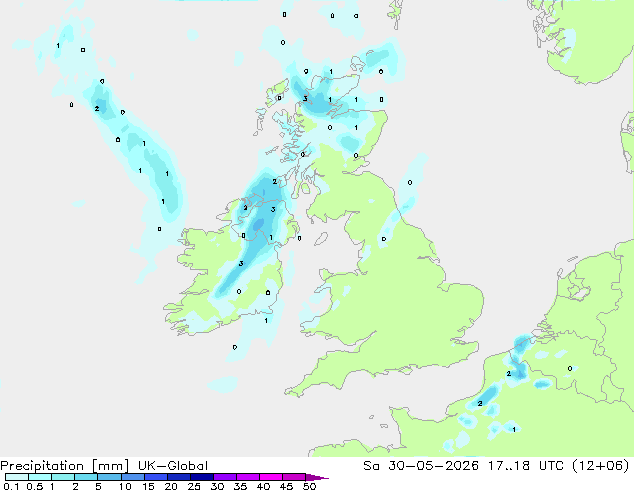Click the legend label '0.1'
Screen dimensions: 634x490
11,486
